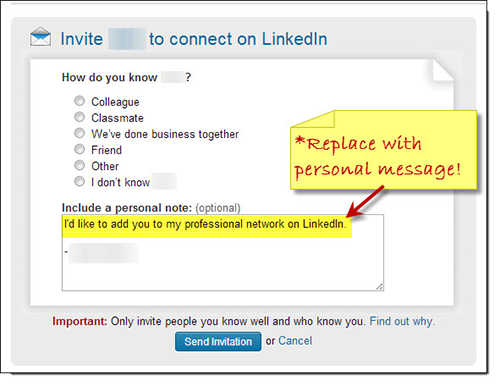The image size is (500, 386).
Task: Open the Find out why link
Action: click(402, 321)
